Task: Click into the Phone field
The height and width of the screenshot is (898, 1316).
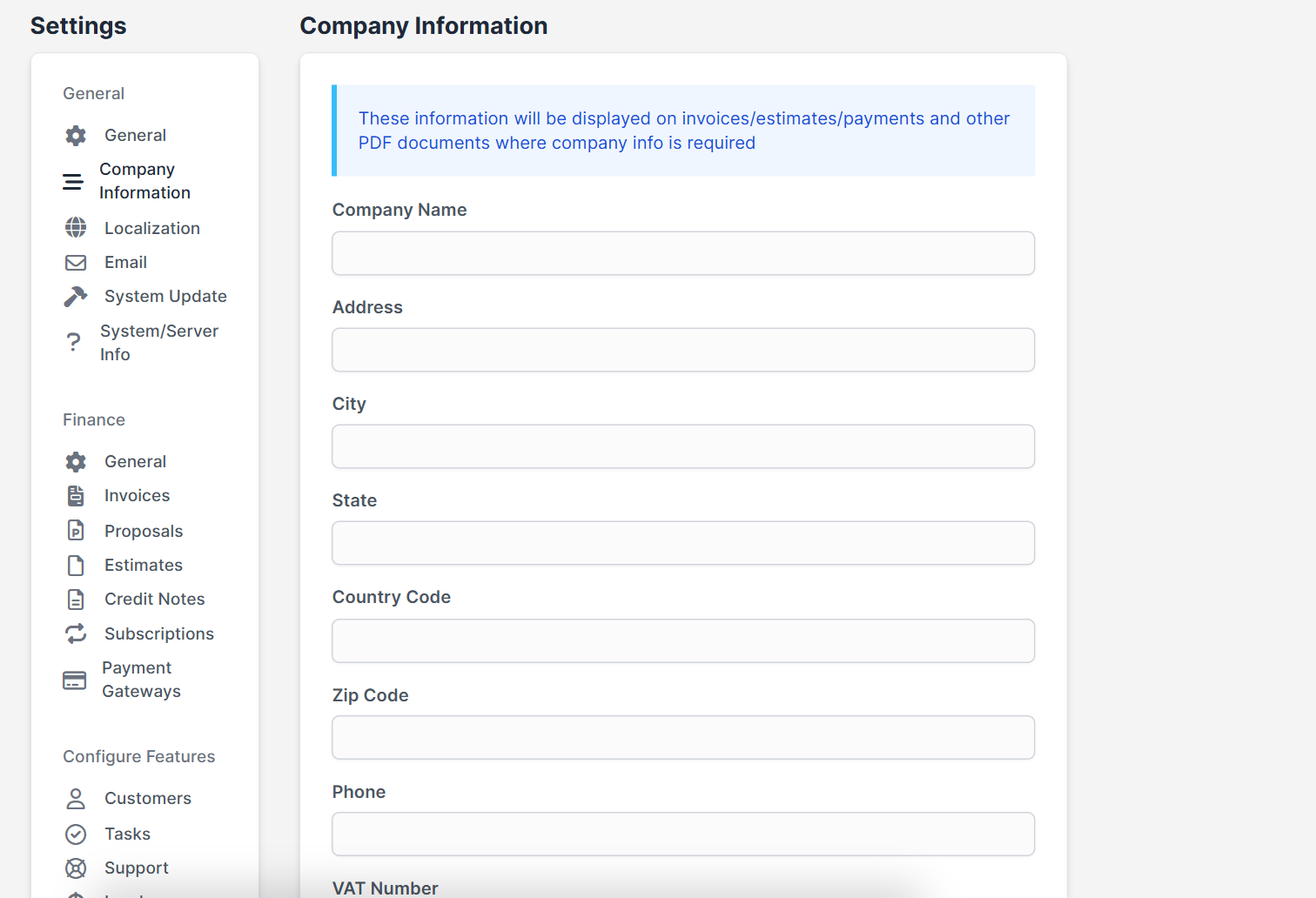Action: (x=683, y=834)
